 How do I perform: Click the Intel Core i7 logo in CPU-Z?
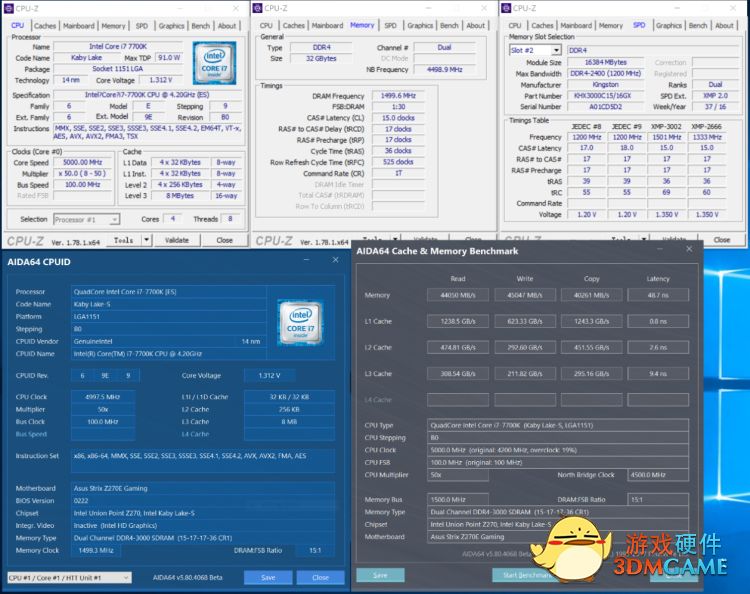click(214, 63)
